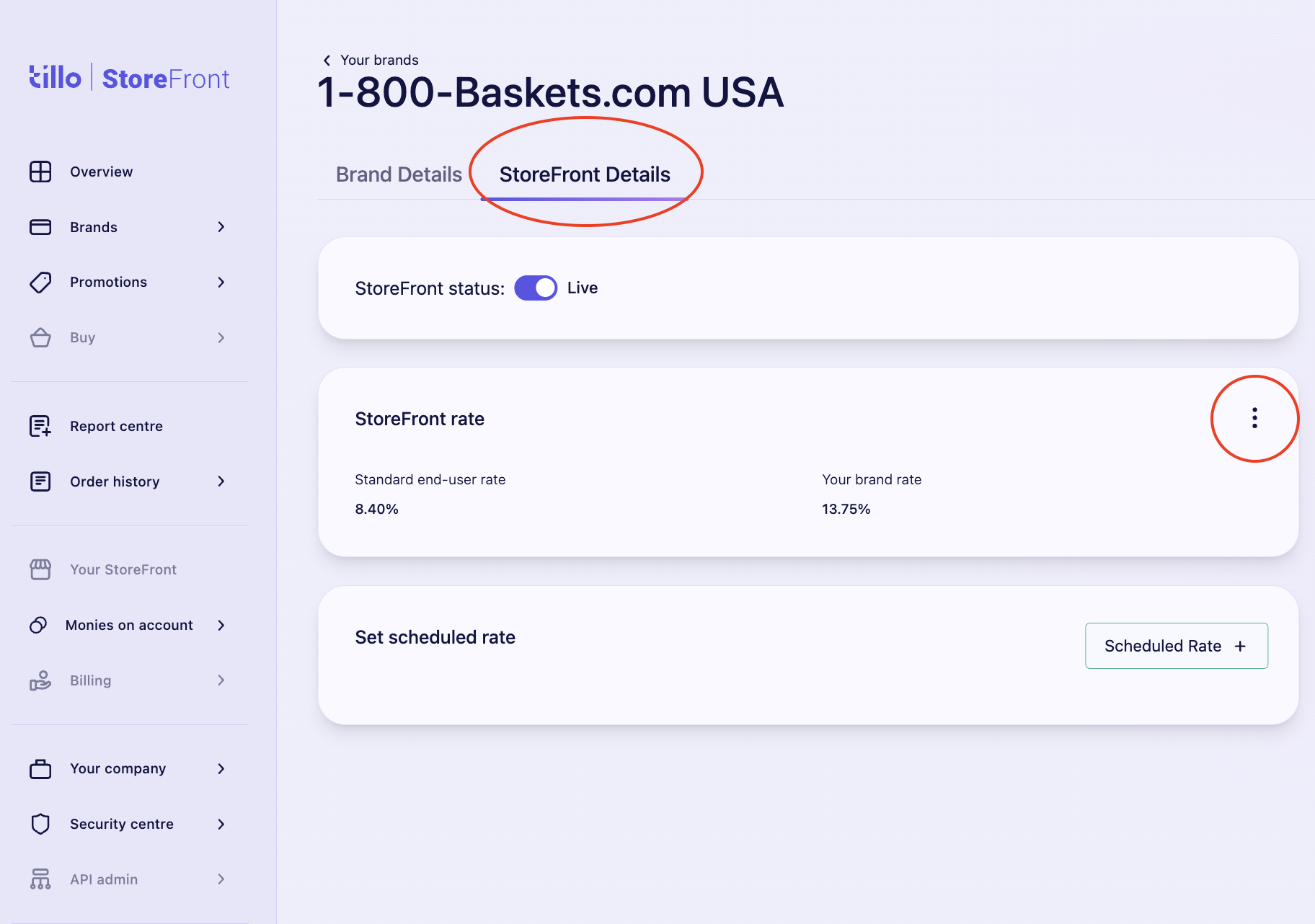Click the tillo StoreFront logo
Image resolution: width=1315 pixels, height=924 pixels.
[x=129, y=78]
